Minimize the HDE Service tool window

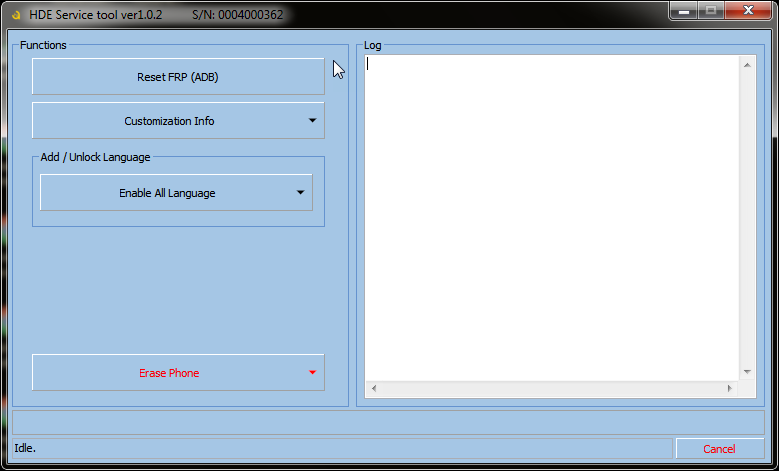683,12
